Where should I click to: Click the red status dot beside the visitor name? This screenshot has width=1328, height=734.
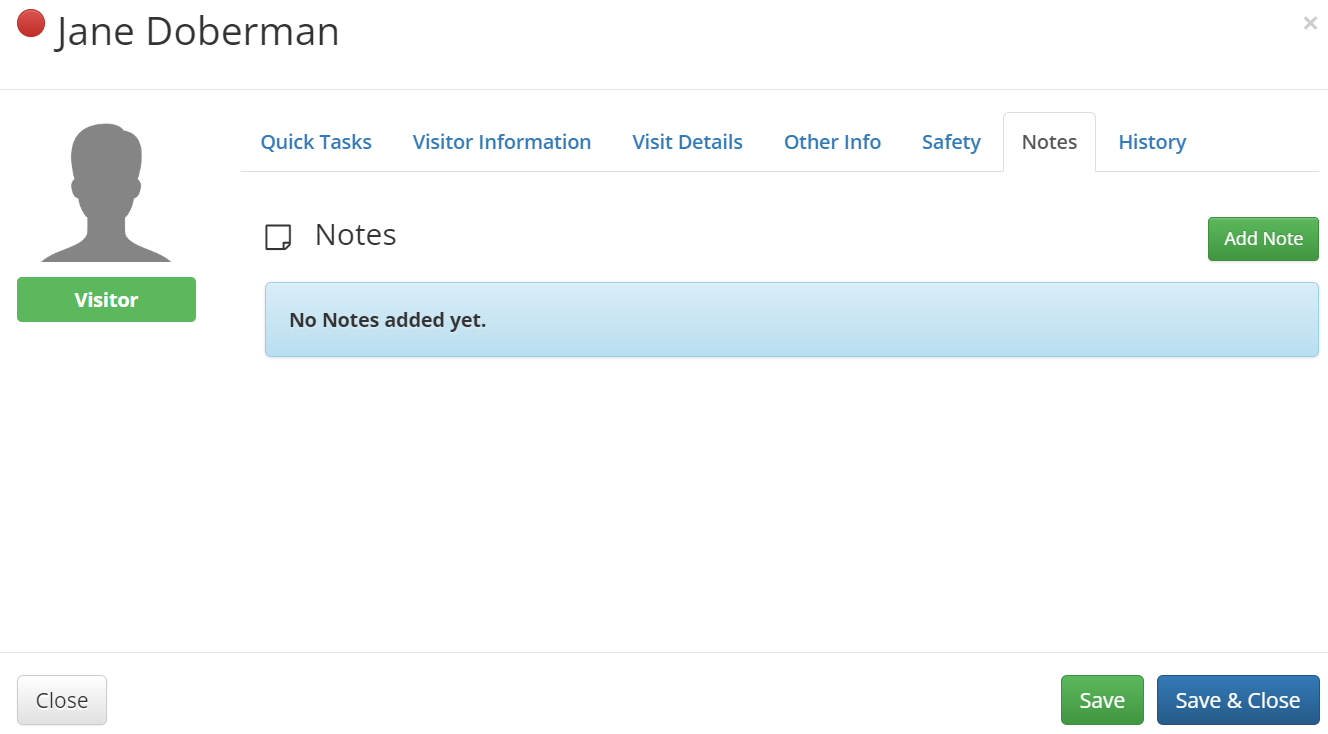[x=31, y=23]
